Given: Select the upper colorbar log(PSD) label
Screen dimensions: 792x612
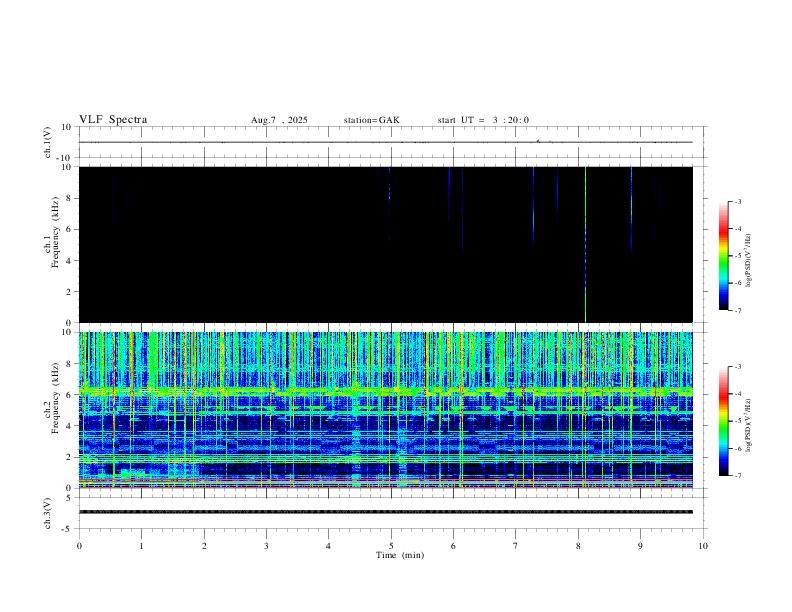Looking at the screenshot, I should [x=749, y=260].
